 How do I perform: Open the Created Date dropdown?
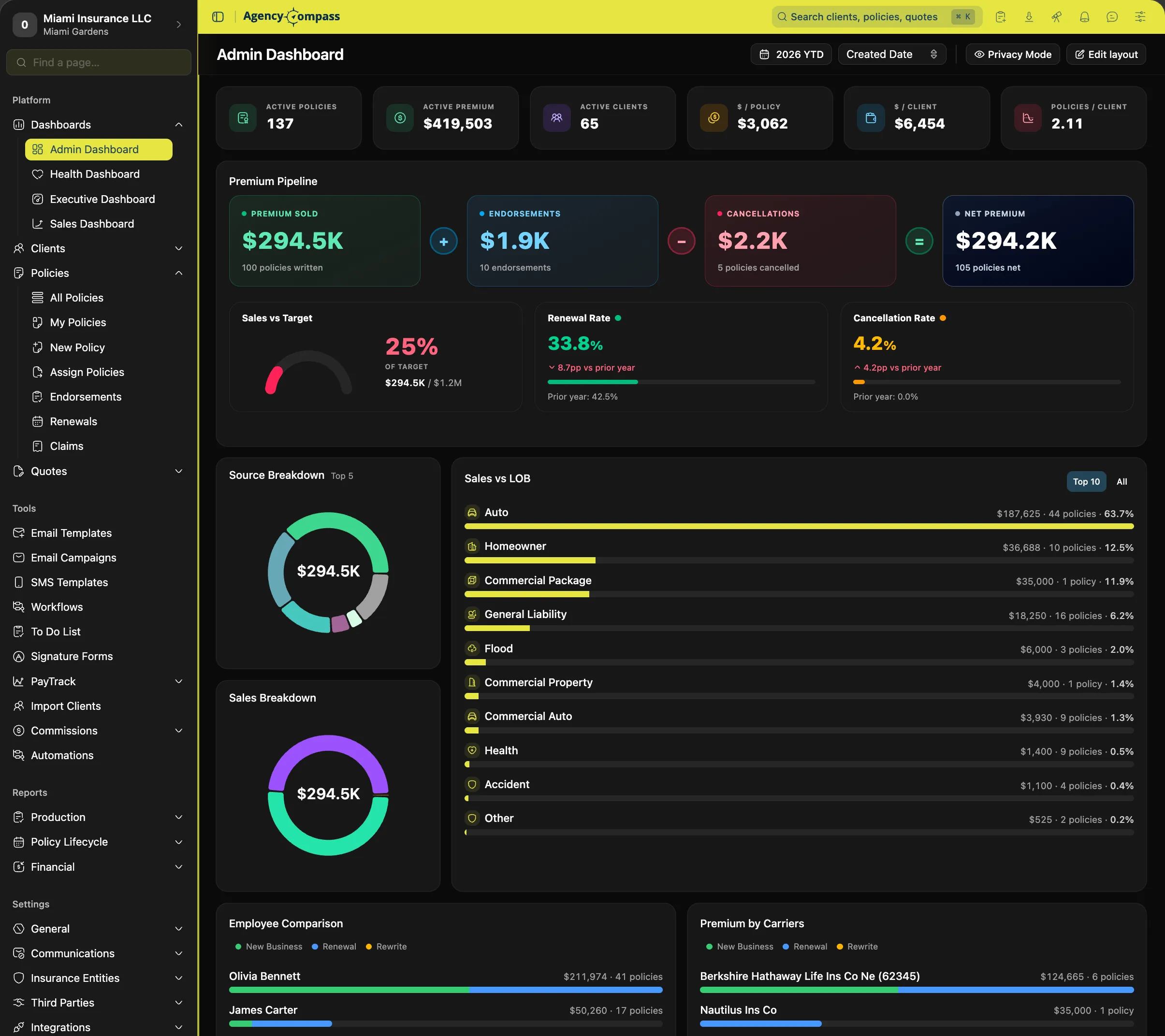892,54
